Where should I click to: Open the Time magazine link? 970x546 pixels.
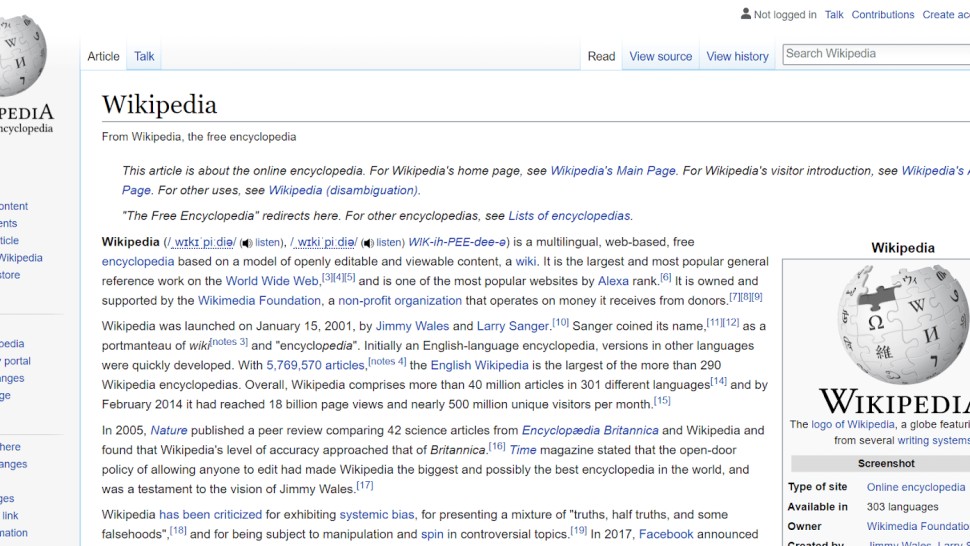tap(523, 450)
